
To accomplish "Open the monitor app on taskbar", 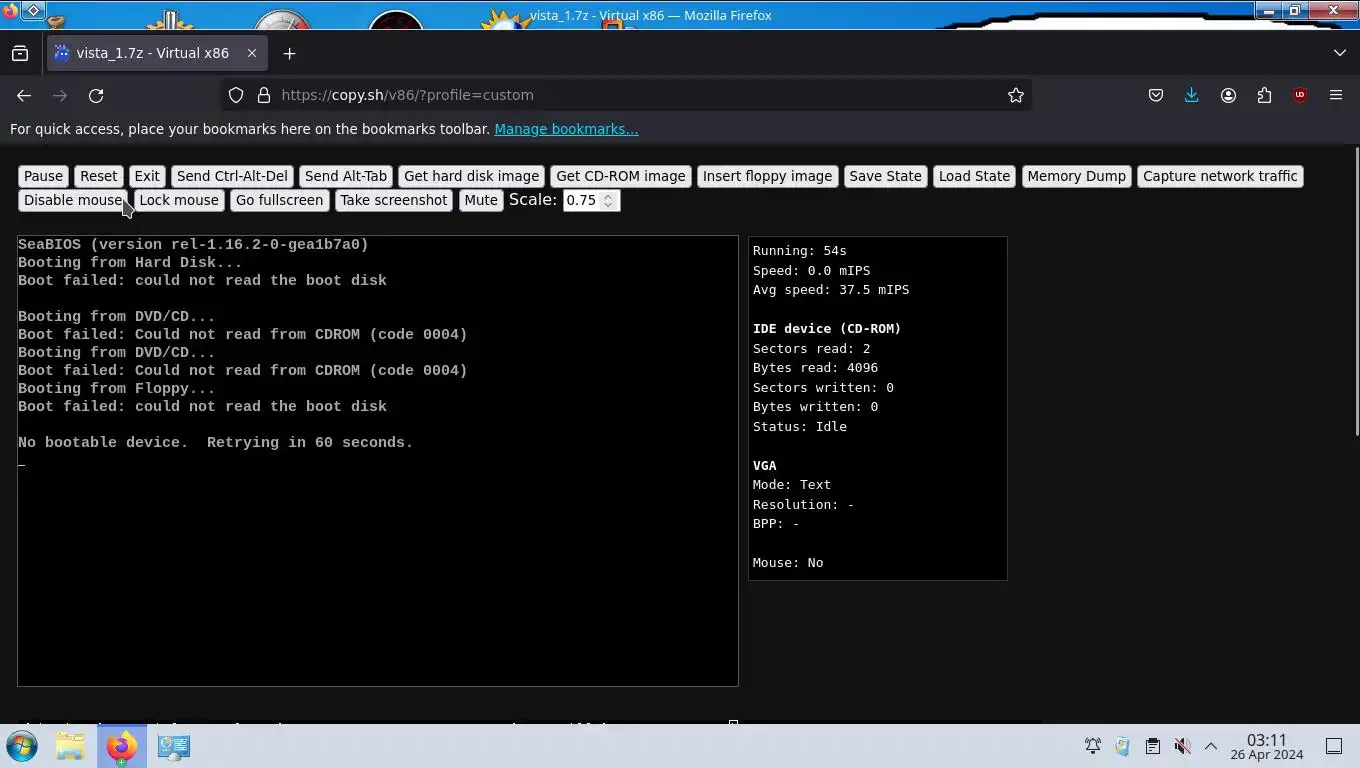I will (173, 746).
